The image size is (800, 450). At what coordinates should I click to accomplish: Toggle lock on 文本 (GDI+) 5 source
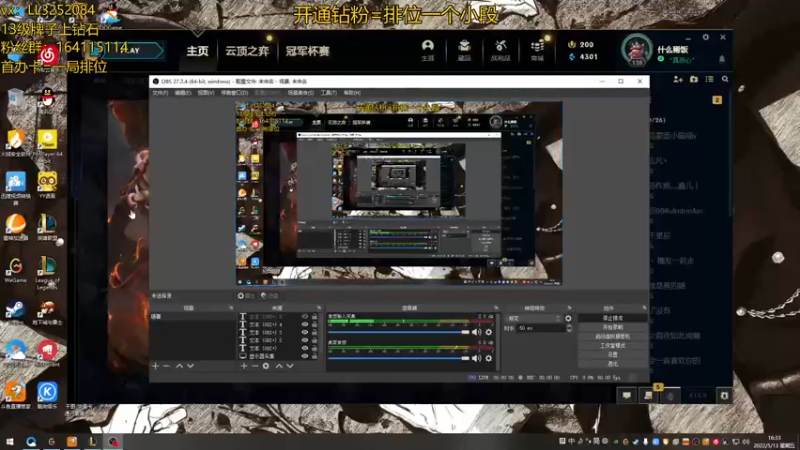coord(314,317)
